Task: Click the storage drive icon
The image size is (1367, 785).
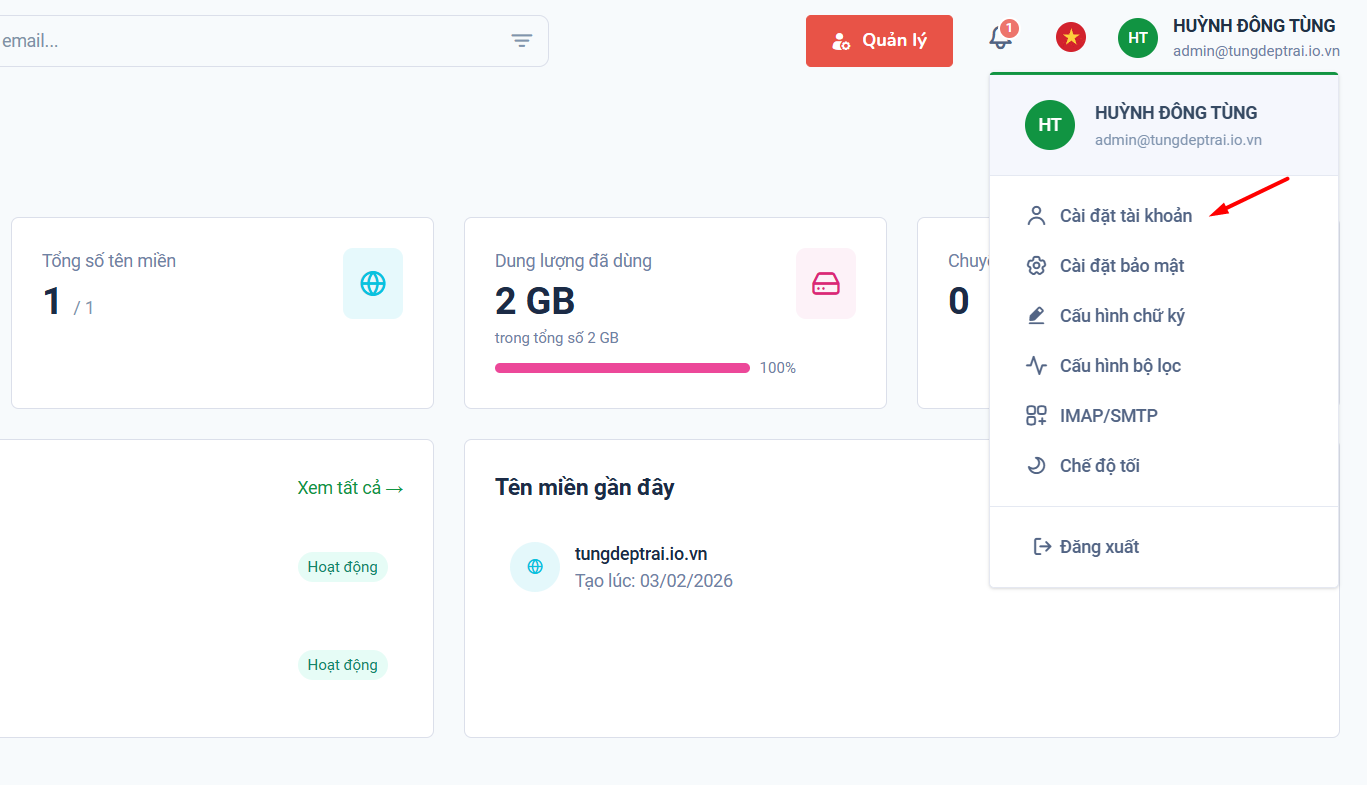Action: pyautogui.click(x=826, y=284)
